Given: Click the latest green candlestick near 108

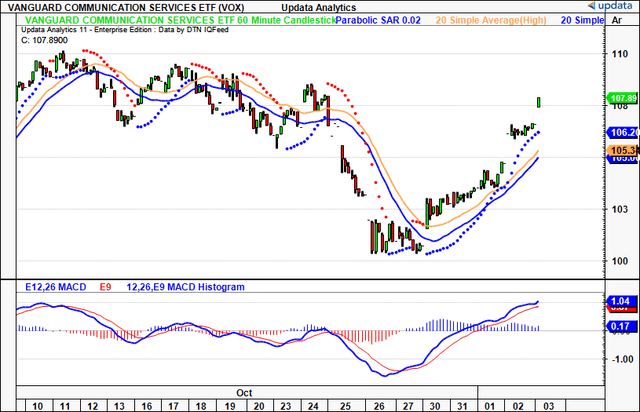Looking at the screenshot, I should click(540, 102).
